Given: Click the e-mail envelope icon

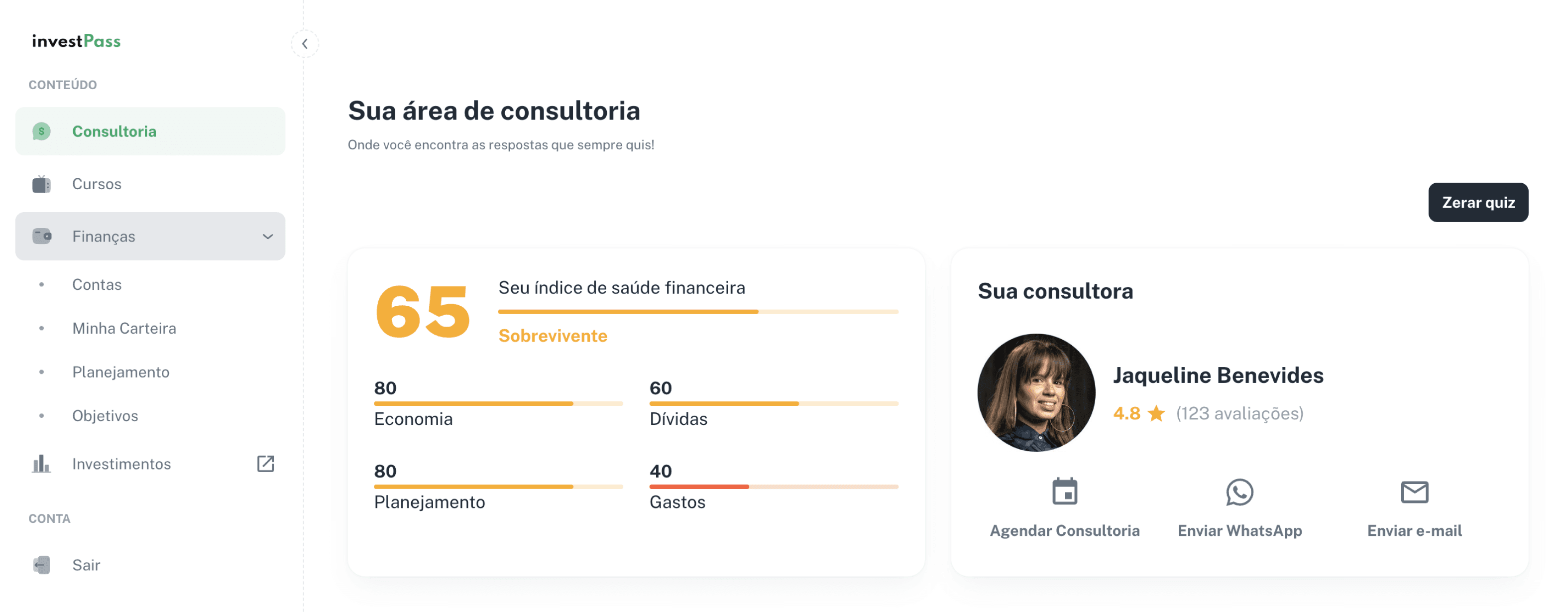Looking at the screenshot, I should (x=1414, y=492).
